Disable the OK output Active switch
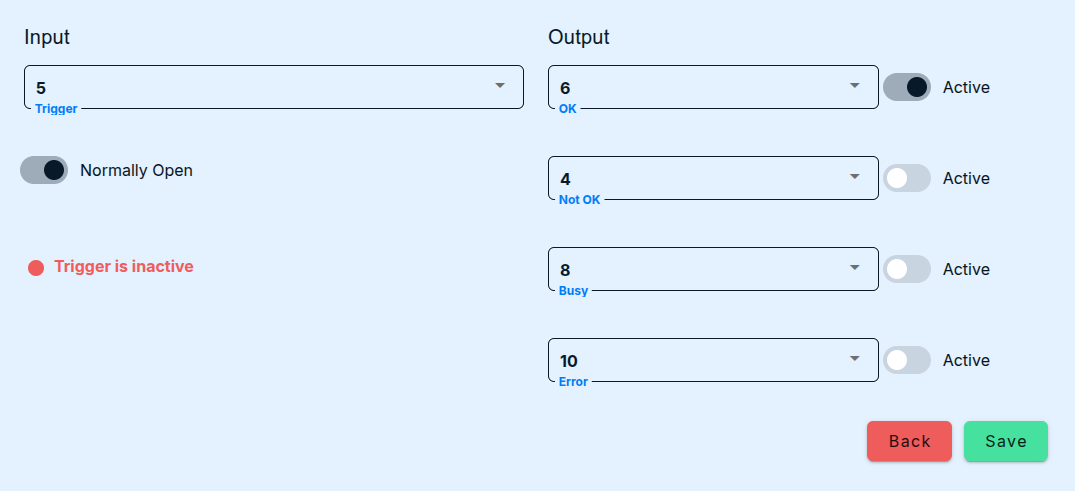 click(907, 87)
